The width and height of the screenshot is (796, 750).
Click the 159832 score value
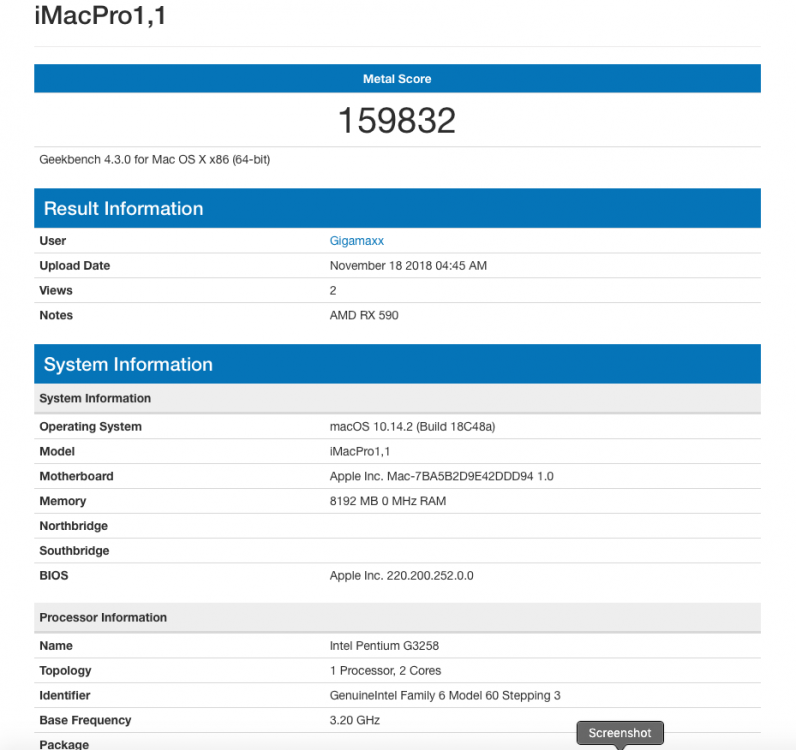click(397, 120)
